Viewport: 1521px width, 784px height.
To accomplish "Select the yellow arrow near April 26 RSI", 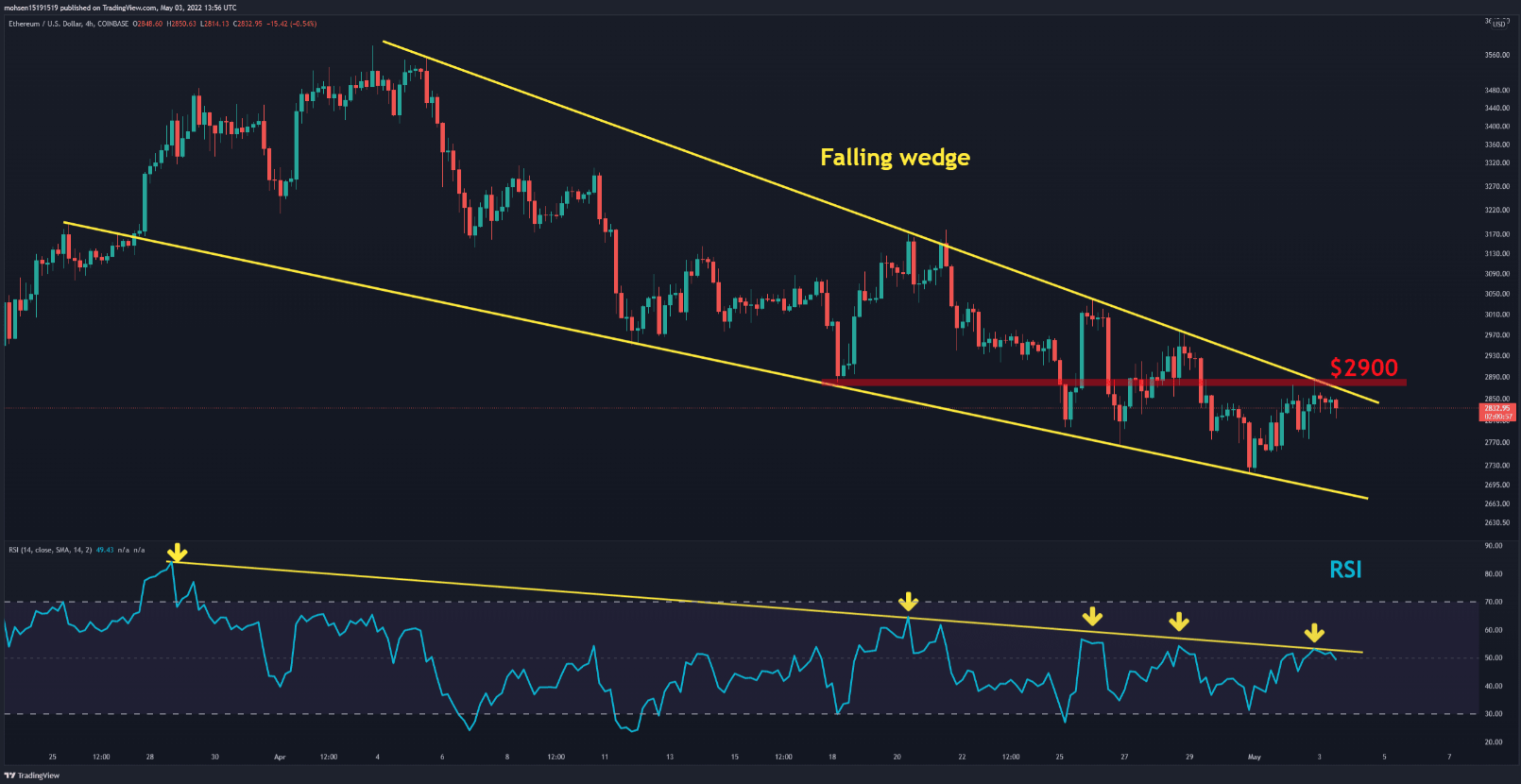I will tap(1092, 617).
